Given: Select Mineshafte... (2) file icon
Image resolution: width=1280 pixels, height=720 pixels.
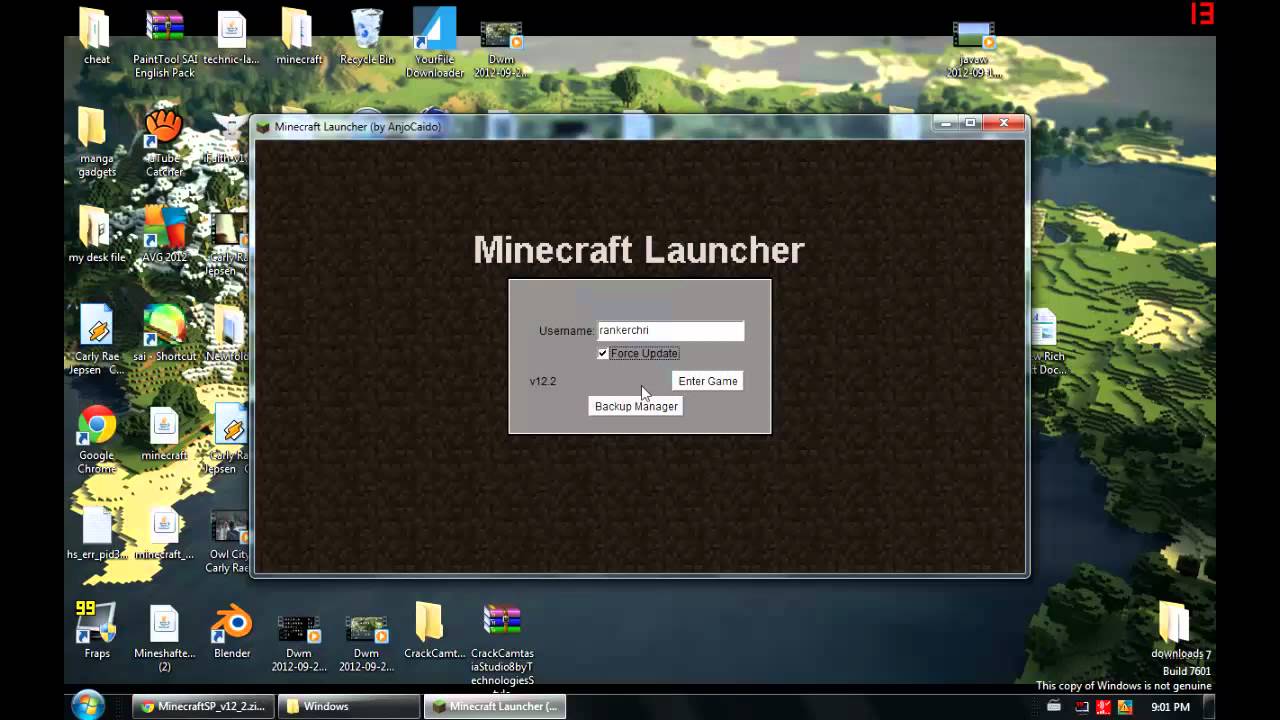Looking at the screenshot, I should coord(164,638).
